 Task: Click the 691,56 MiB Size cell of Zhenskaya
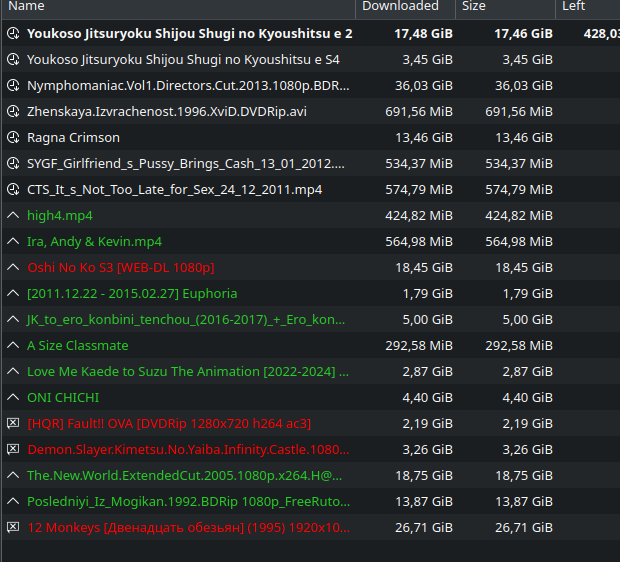(x=519, y=112)
